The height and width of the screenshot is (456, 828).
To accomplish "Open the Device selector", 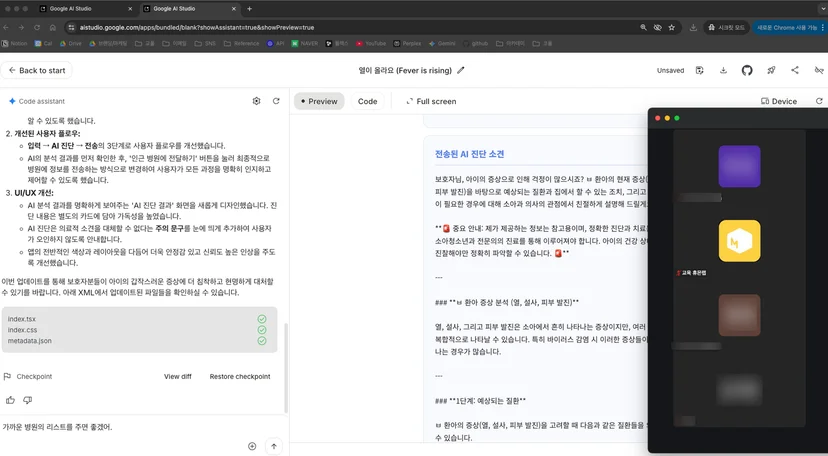I will pos(779,101).
